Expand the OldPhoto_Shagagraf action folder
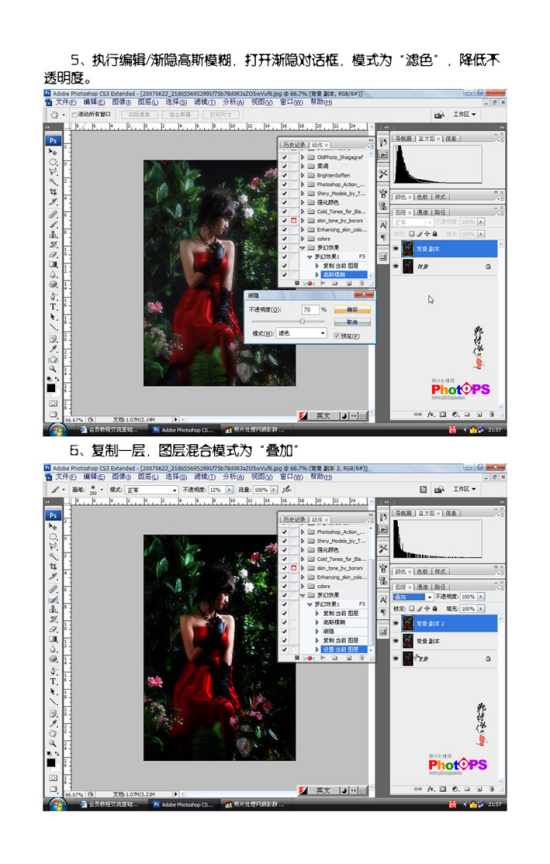 pyautogui.click(x=303, y=157)
